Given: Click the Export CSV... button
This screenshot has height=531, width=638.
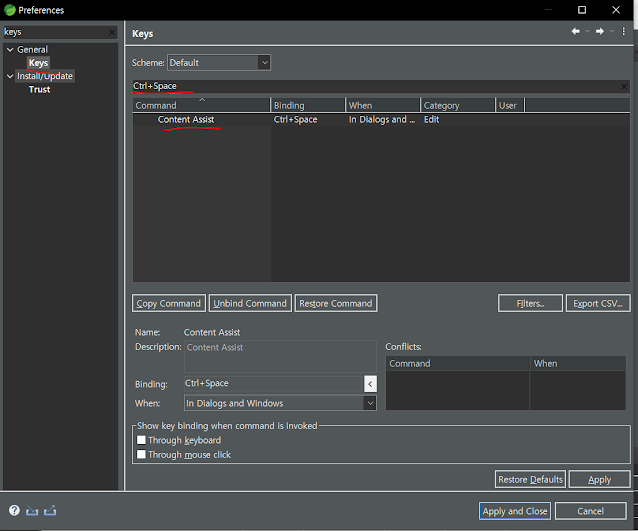Looking at the screenshot, I should coord(598,303).
